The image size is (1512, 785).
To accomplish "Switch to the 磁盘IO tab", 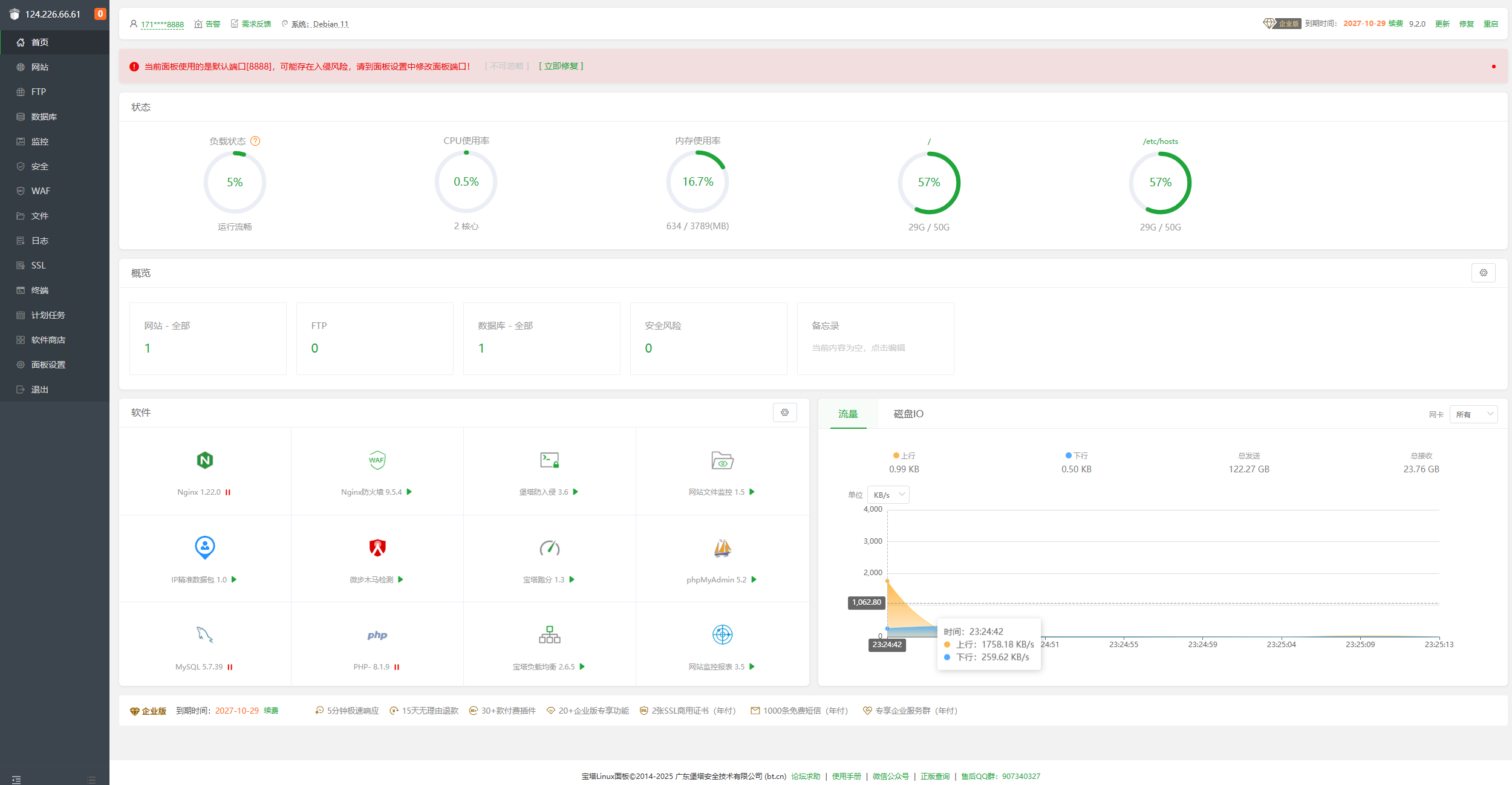I will 908,414.
